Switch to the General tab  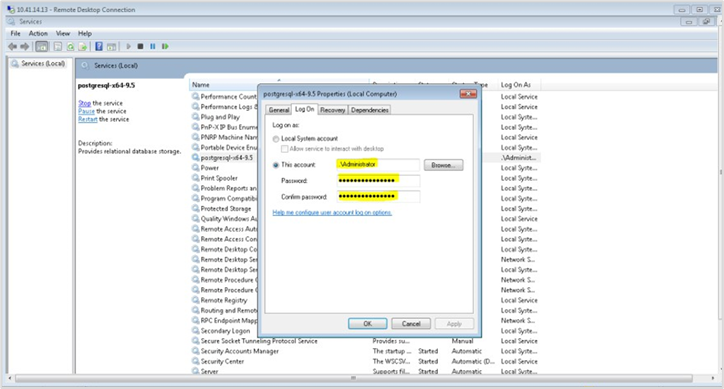click(x=278, y=110)
